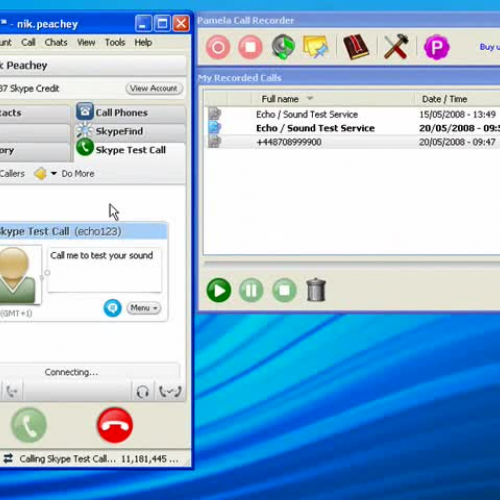Click the blue chat bubble icon

pos(112,308)
